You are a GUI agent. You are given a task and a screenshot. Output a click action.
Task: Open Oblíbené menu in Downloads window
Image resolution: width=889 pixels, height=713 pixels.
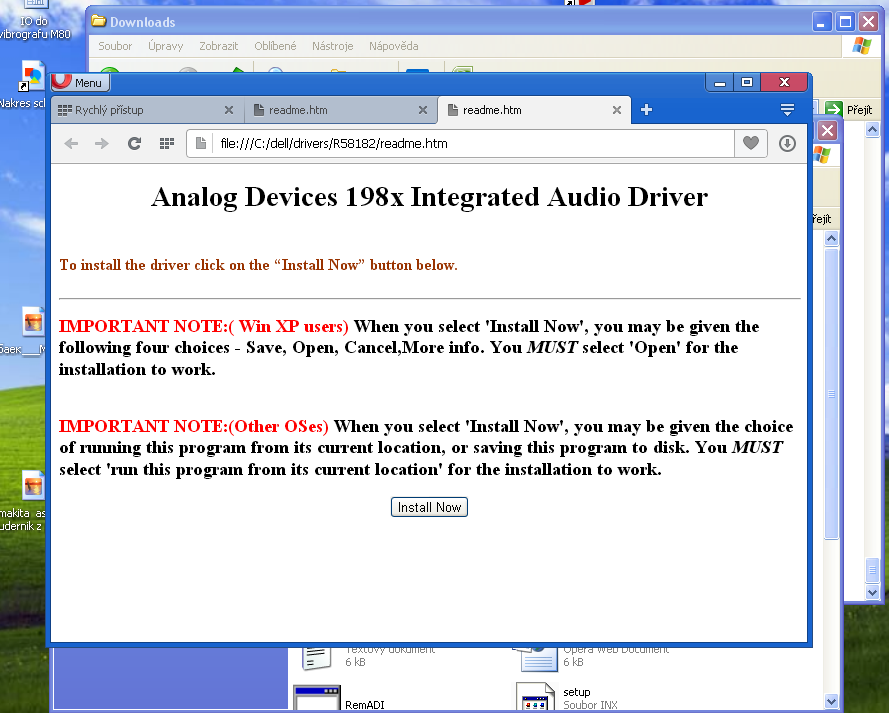click(x=275, y=46)
